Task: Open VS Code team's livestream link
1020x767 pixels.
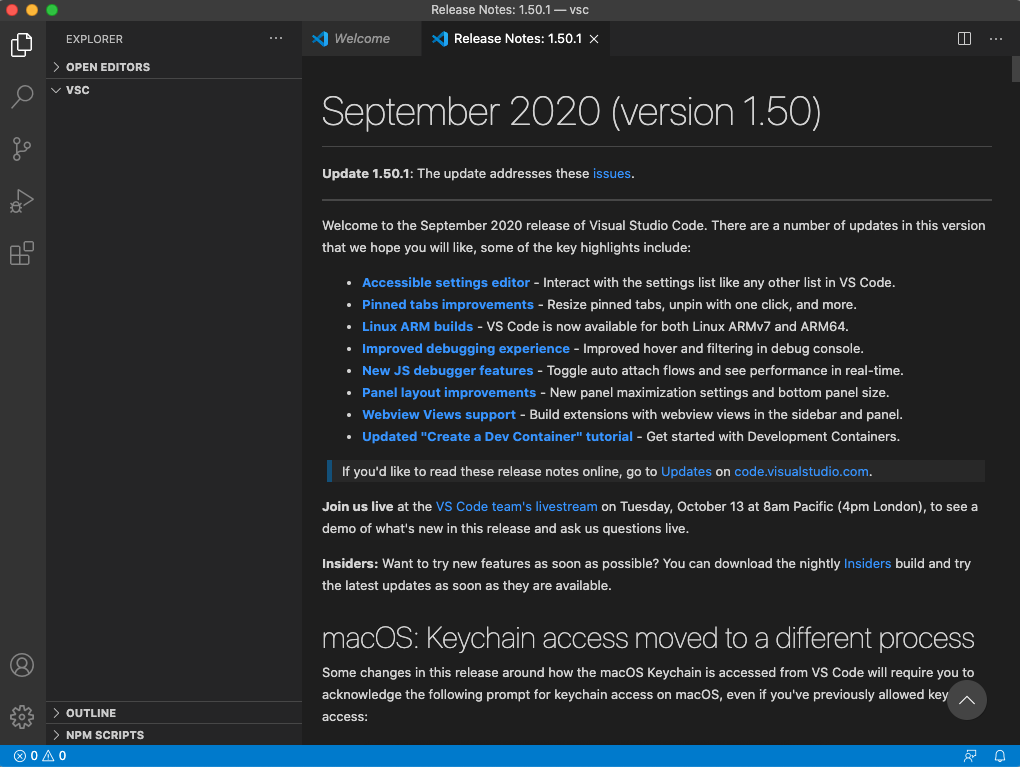Action: point(517,507)
